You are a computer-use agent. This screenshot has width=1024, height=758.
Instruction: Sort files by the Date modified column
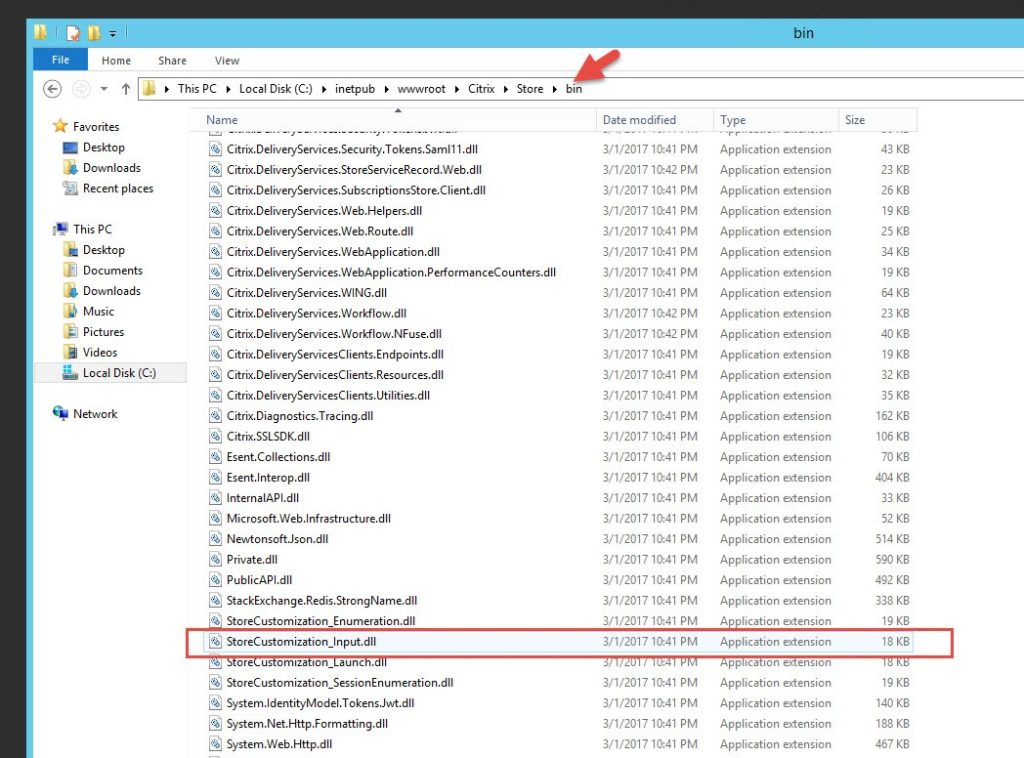click(x=639, y=120)
